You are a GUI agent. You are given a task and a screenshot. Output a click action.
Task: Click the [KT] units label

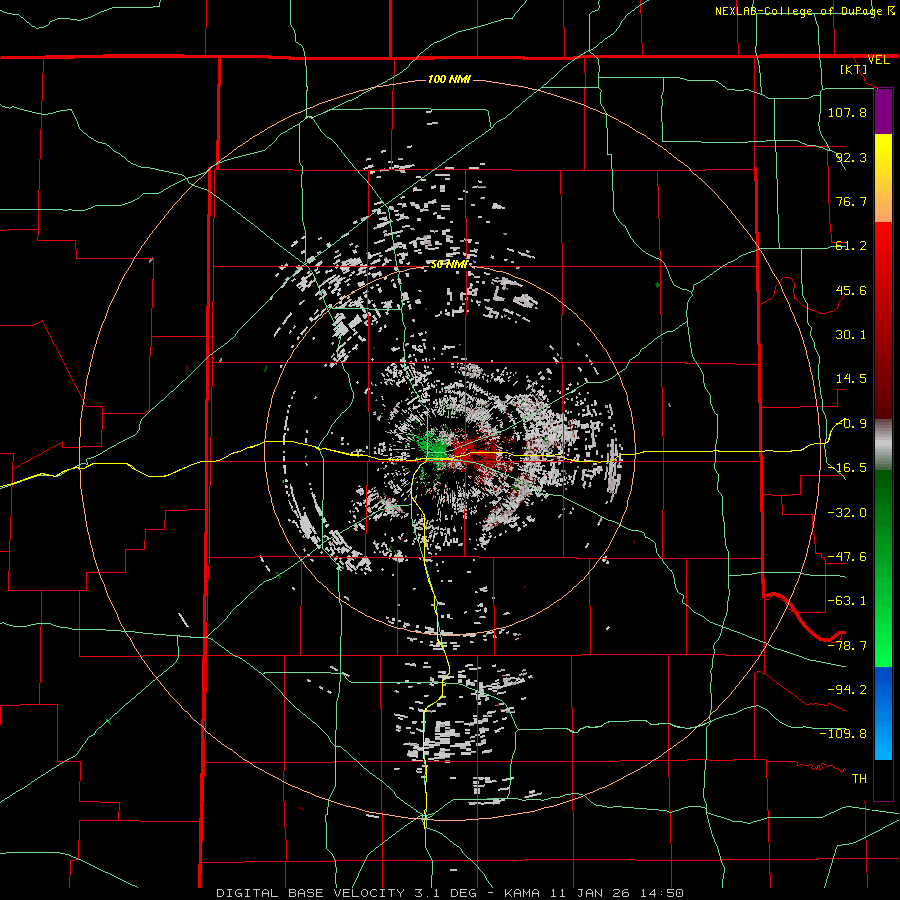tap(854, 69)
